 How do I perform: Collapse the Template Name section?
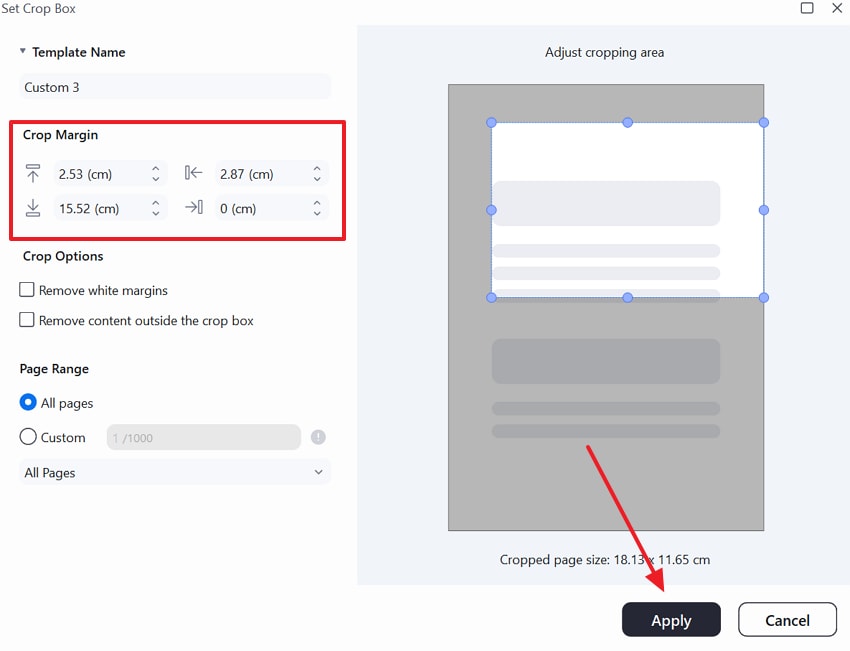[x=22, y=51]
